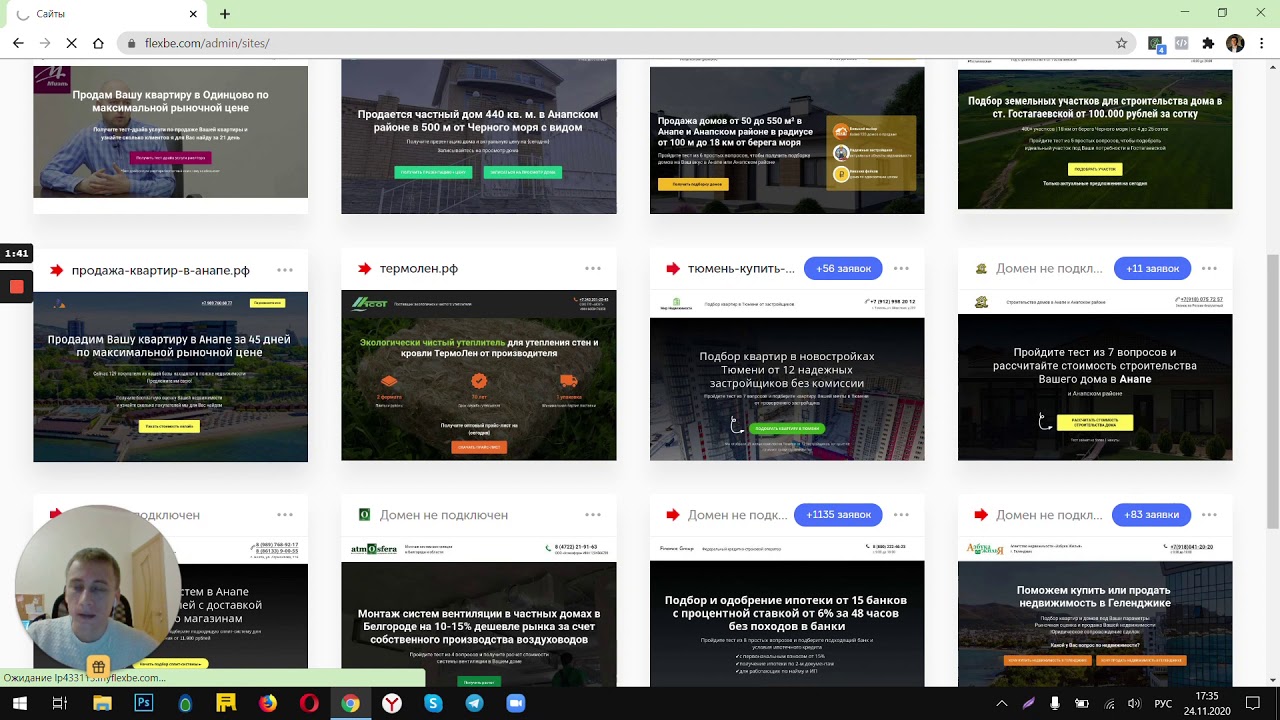Open the Chrome extensions puzzle icon

(x=1208, y=43)
